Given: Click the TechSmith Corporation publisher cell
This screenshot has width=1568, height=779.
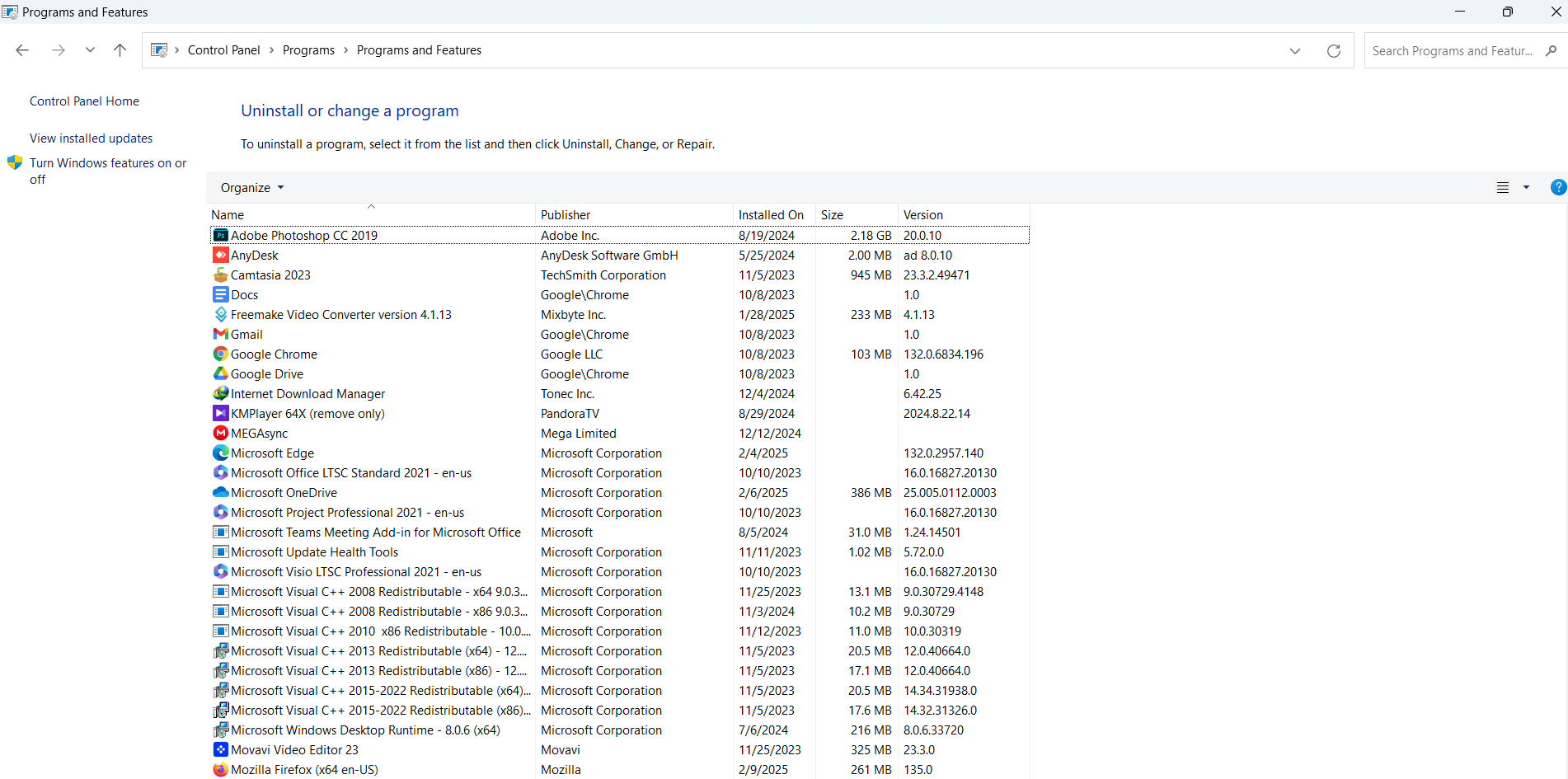Looking at the screenshot, I should (x=603, y=275).
